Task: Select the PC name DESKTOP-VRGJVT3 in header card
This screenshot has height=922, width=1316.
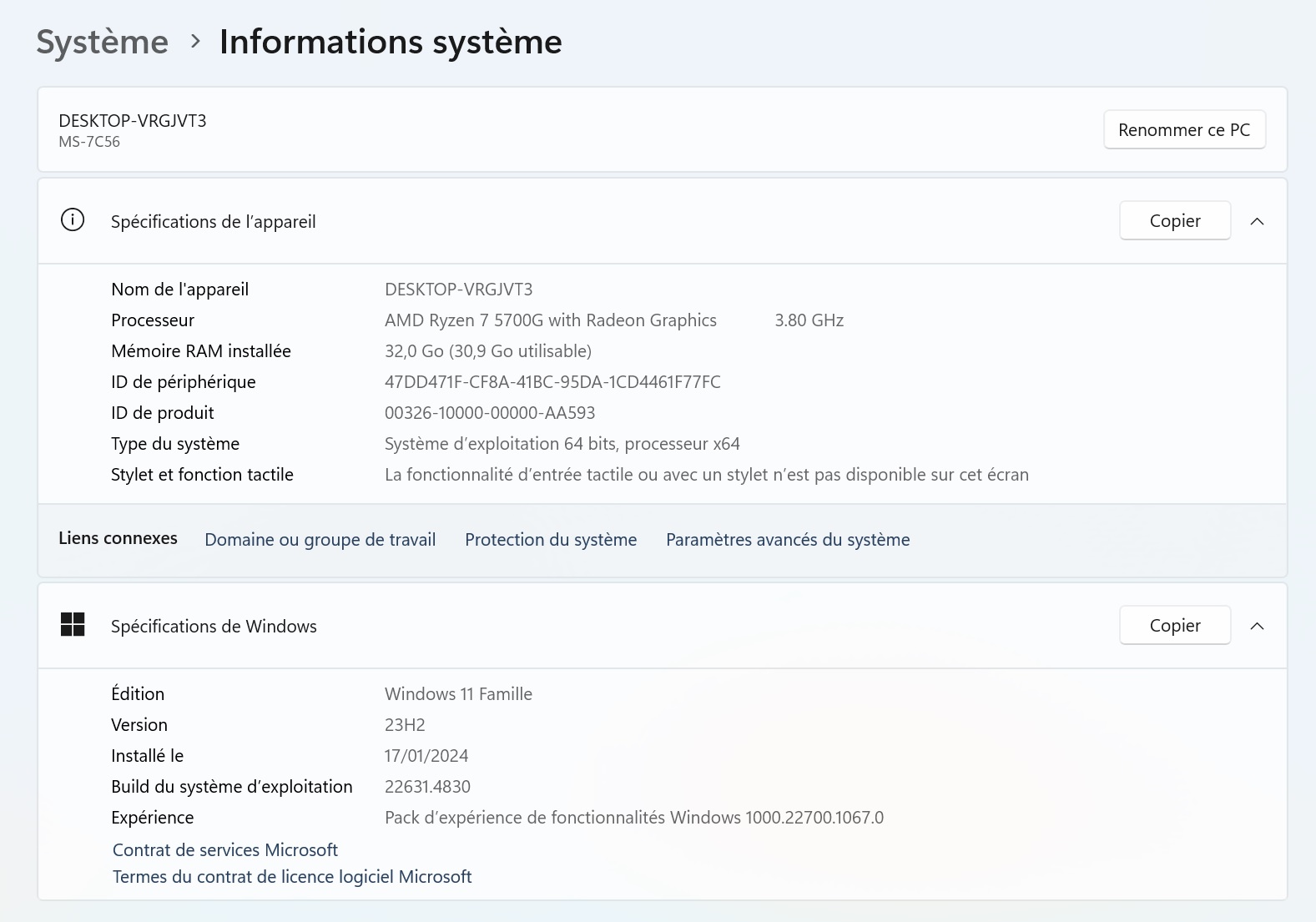Action: tap(133, 121)
